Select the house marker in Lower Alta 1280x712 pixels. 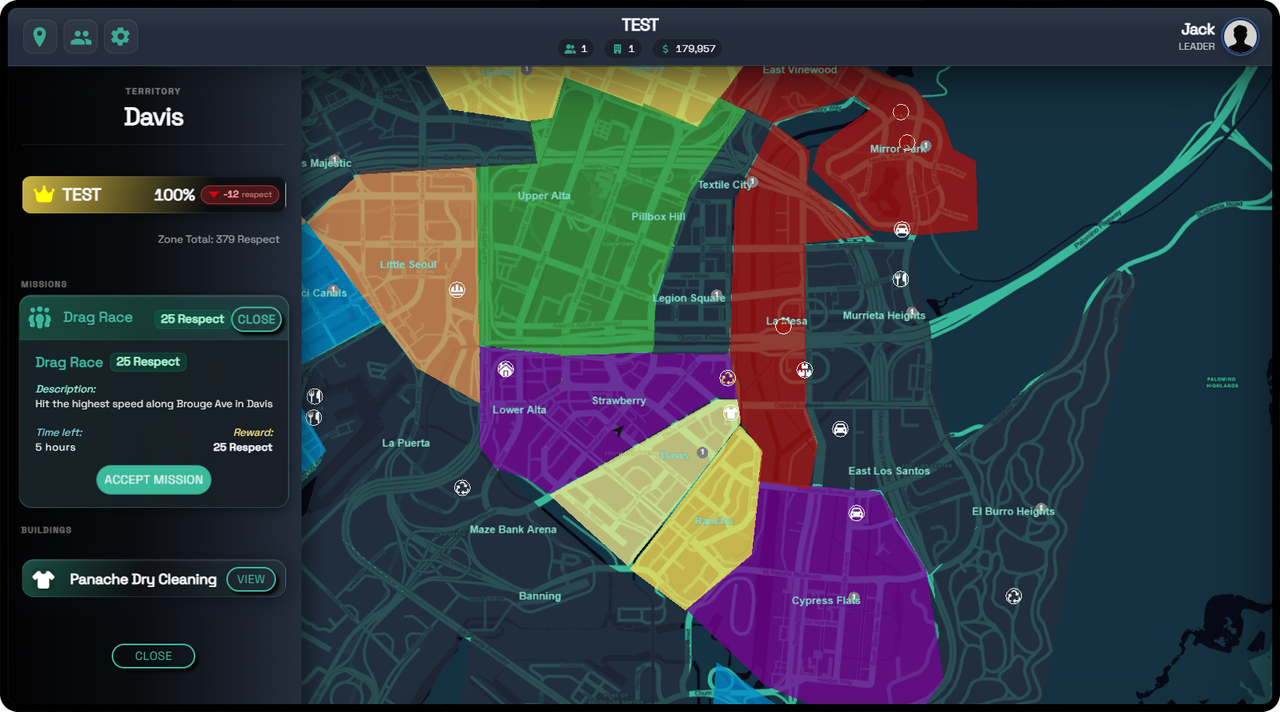click(506, 369)
